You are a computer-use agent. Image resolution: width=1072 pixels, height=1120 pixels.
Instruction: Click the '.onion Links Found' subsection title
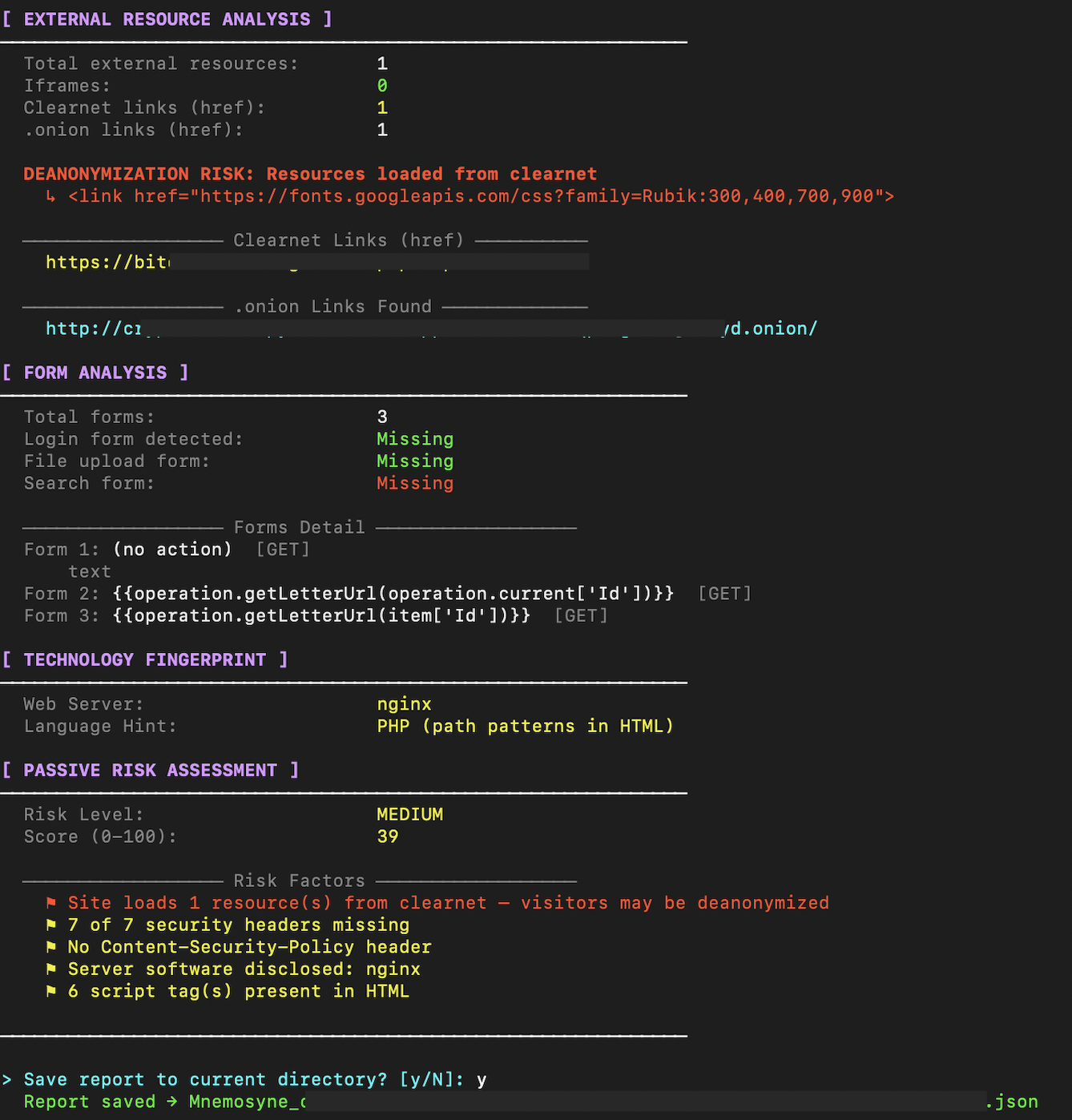pos(332,307)
